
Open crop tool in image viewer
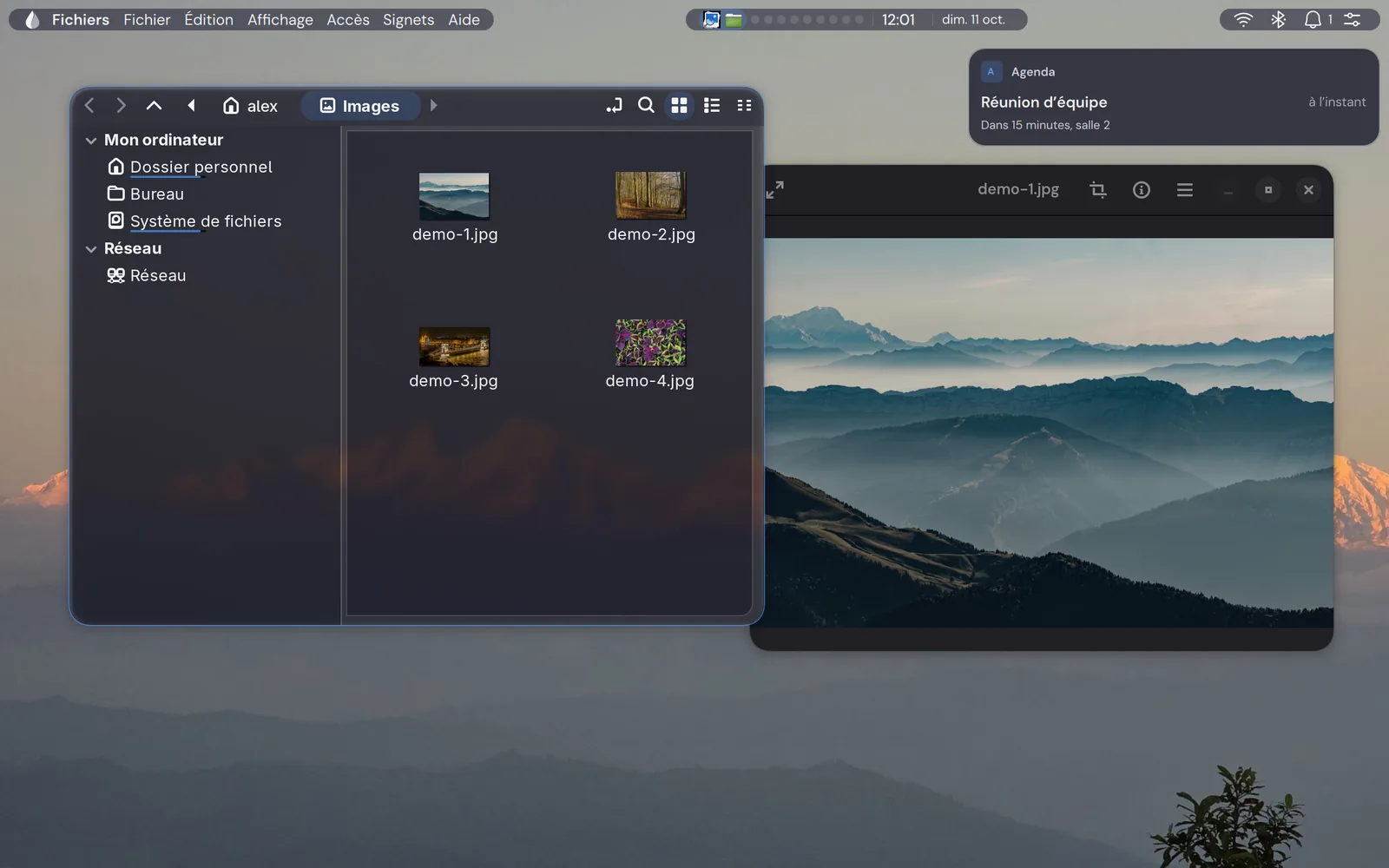(1098, 189)
